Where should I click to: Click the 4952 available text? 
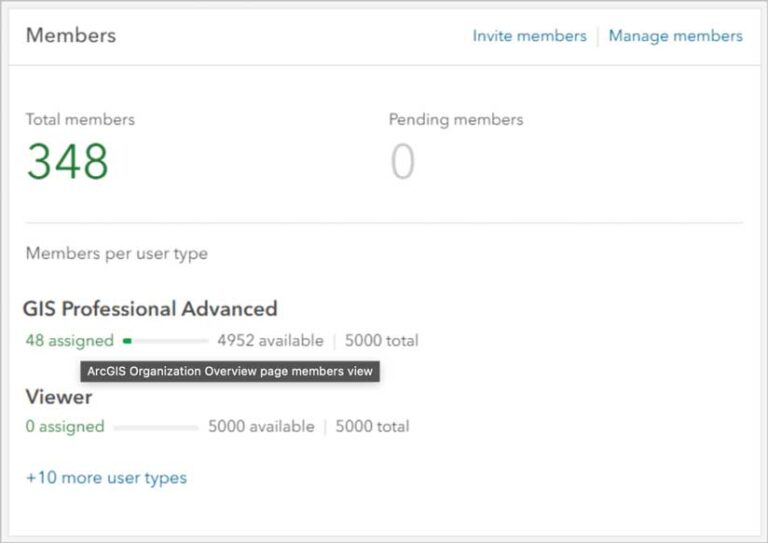point(270,341)
